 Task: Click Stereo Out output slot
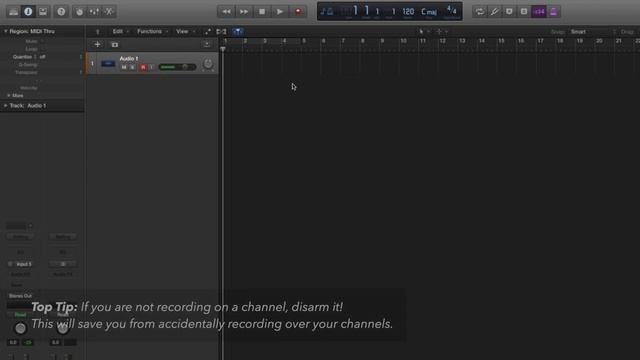[20, 296]
